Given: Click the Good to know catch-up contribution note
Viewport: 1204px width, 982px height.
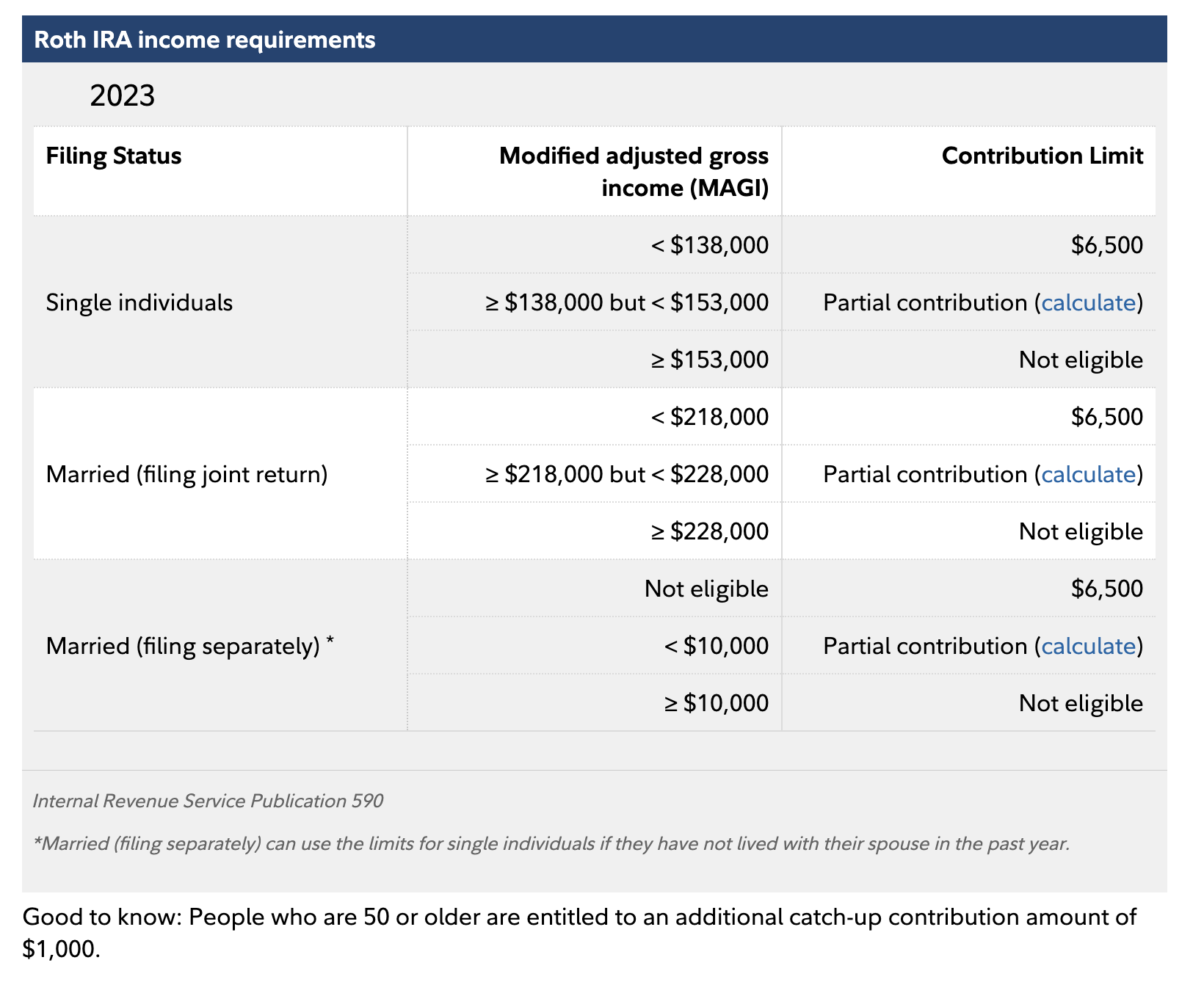Looking at the screenshot, I should [x=579, y=933].
